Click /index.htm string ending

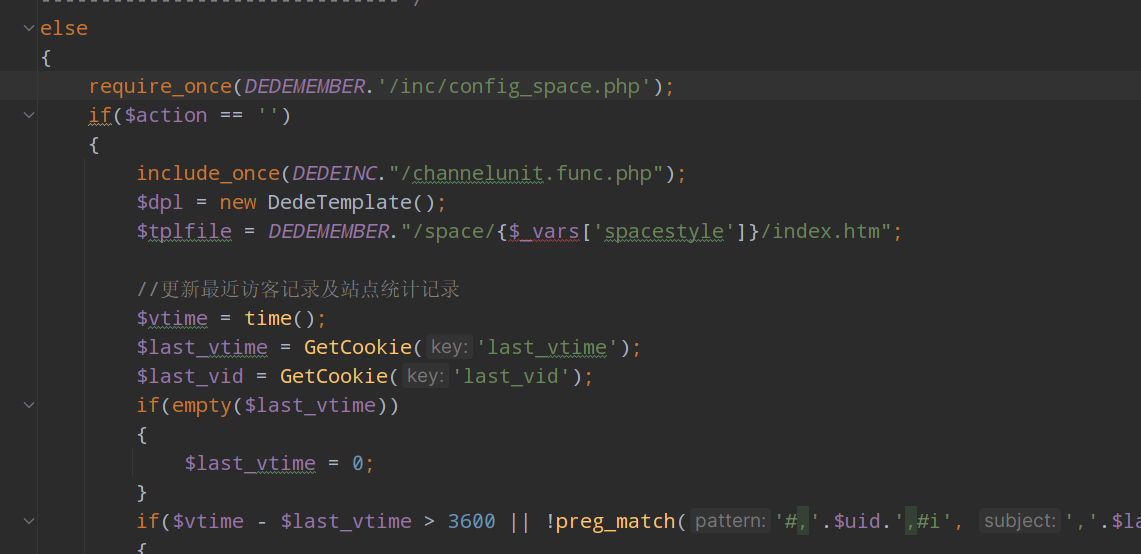click(x=826, y=232)
